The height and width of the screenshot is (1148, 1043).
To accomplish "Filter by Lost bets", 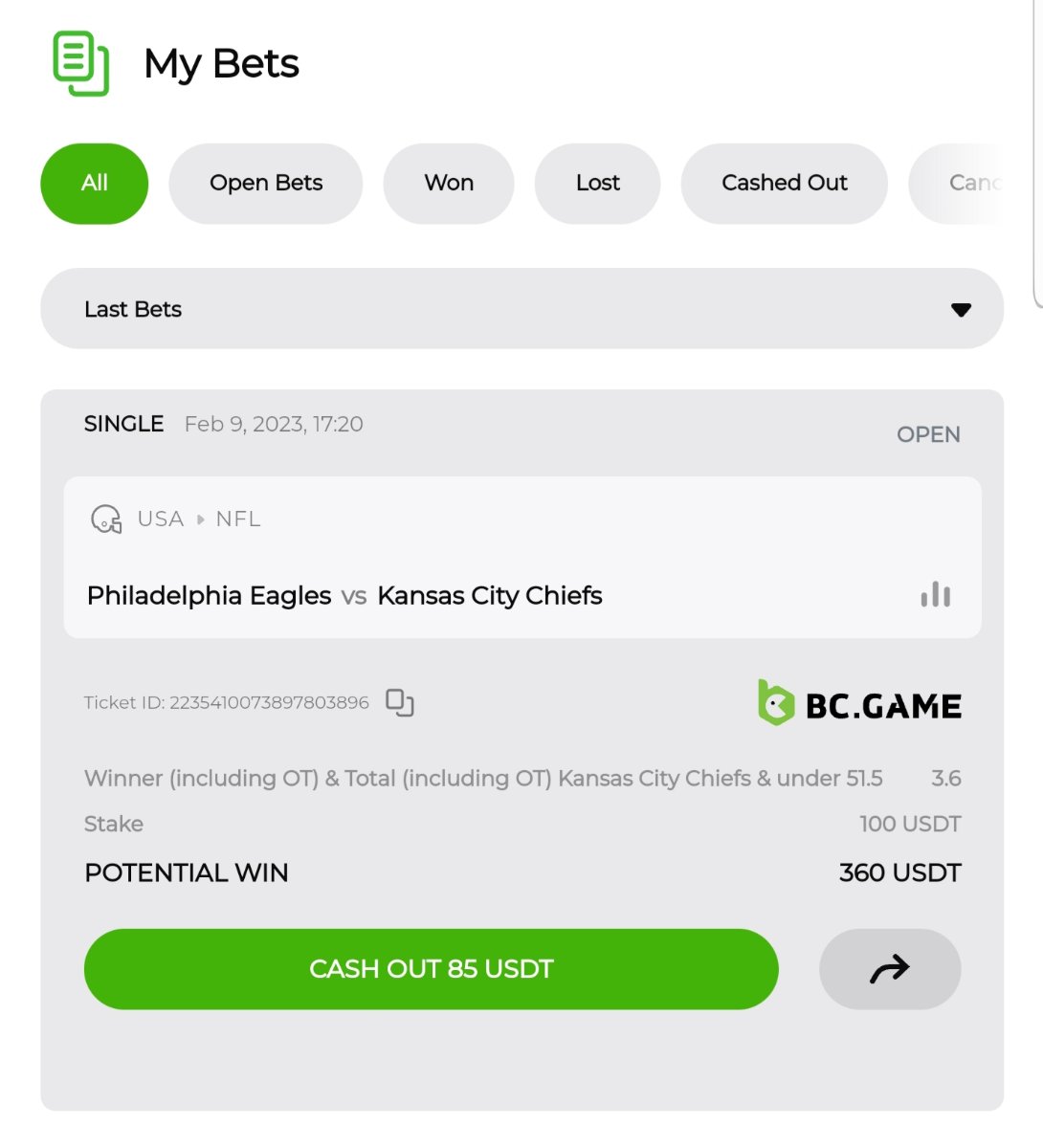I will (x=597, y=183).
